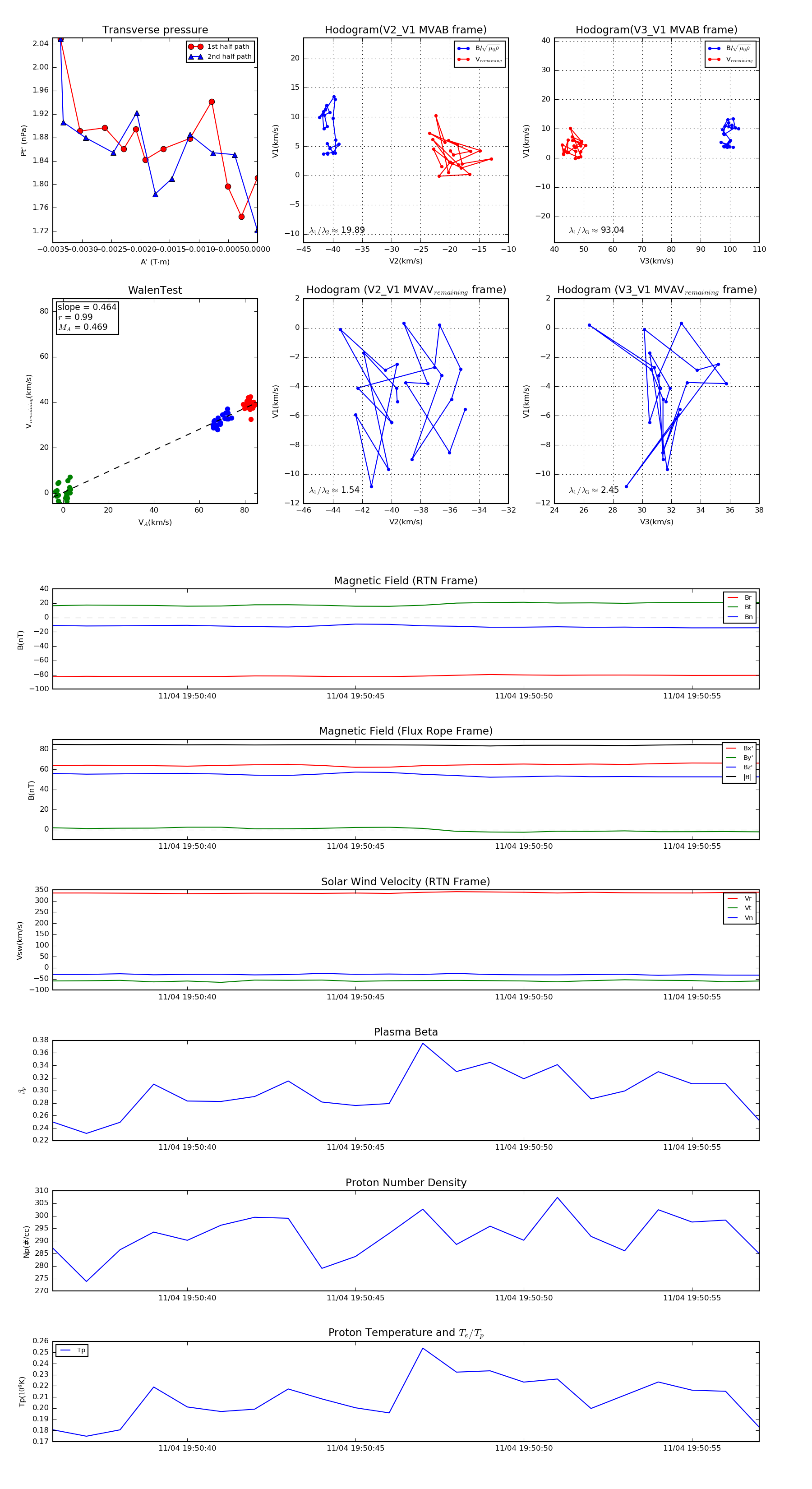The image size is (812, 1489).
Task: Click the 'M_A = 0.469' text
Action: [x=83, y=327]
